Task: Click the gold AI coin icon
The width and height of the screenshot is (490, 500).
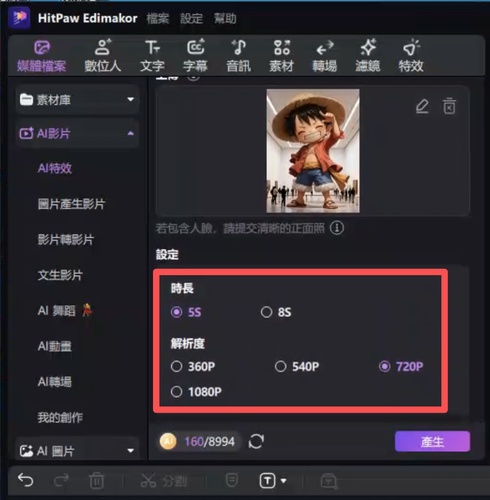Action: point(168,441)
